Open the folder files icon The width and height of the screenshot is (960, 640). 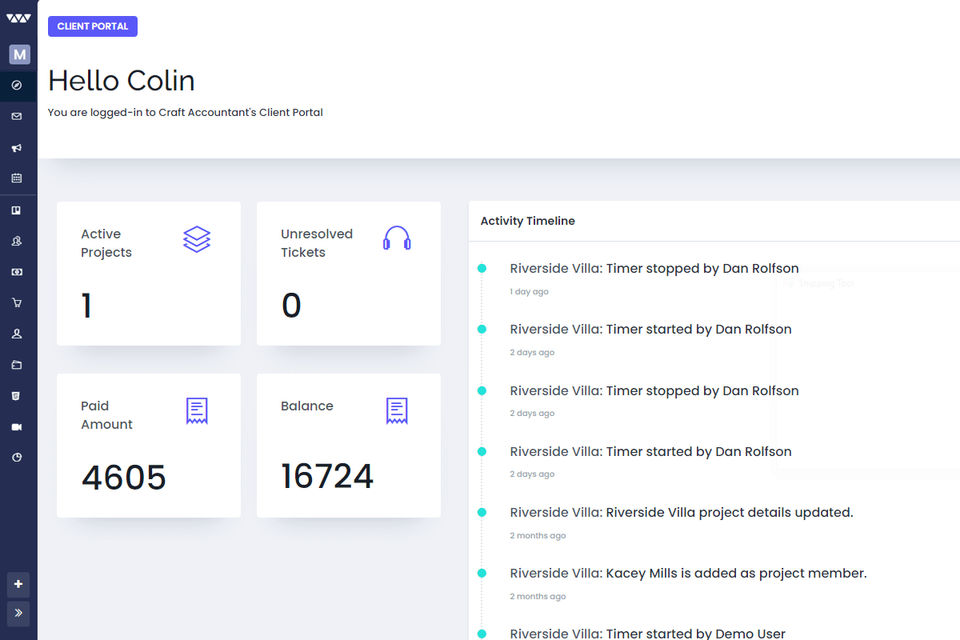click(17, 365)
